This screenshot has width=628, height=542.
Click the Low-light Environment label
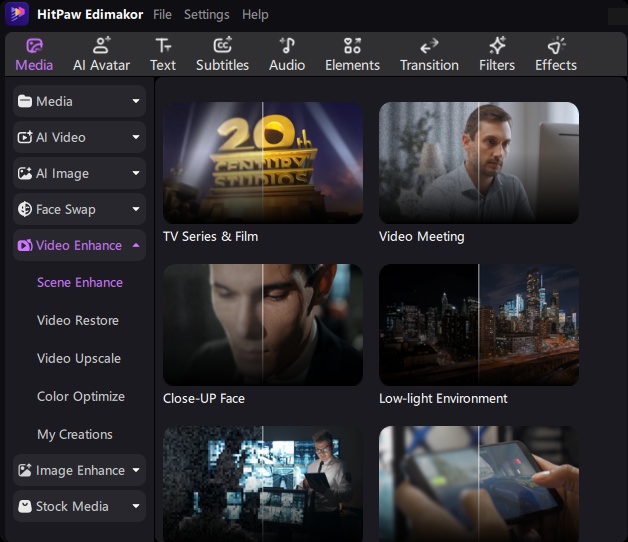443,399
